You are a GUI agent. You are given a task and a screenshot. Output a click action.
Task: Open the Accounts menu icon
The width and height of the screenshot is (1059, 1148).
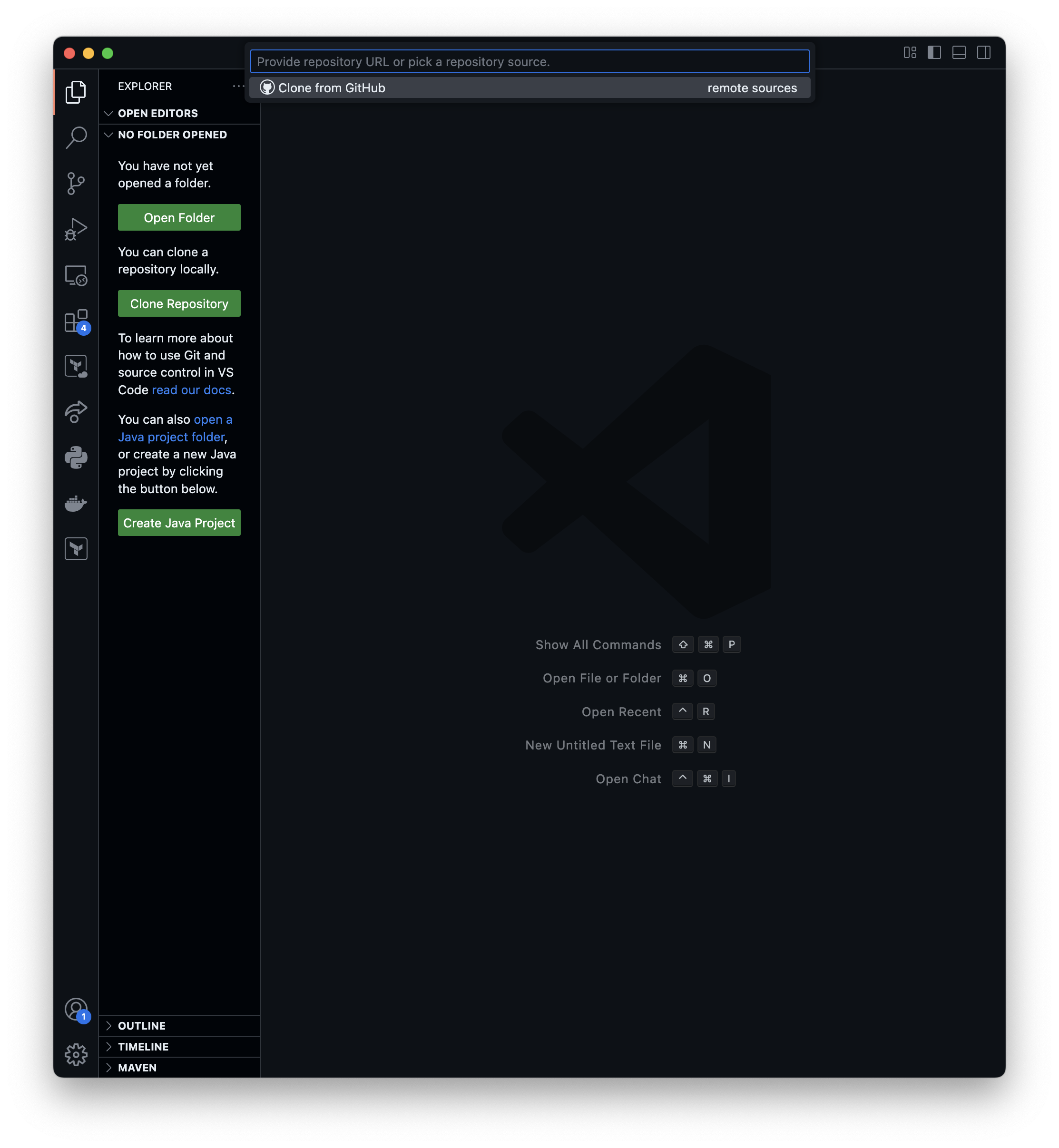click(76, 1009)
